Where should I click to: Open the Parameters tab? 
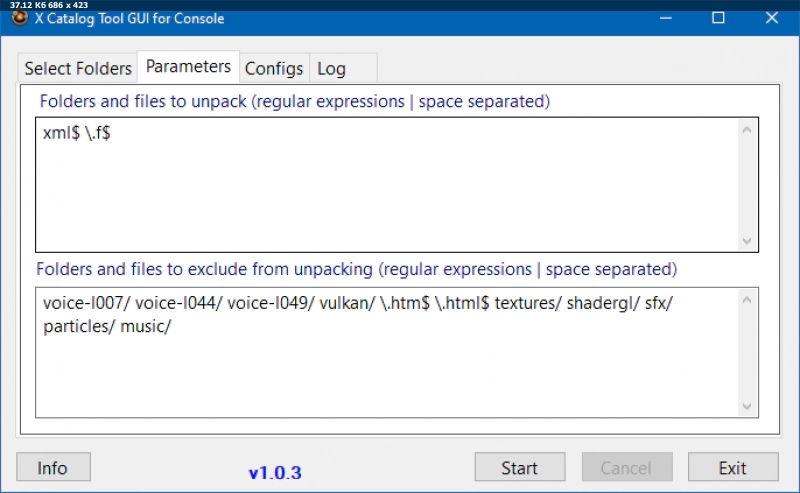click(188, 67)
